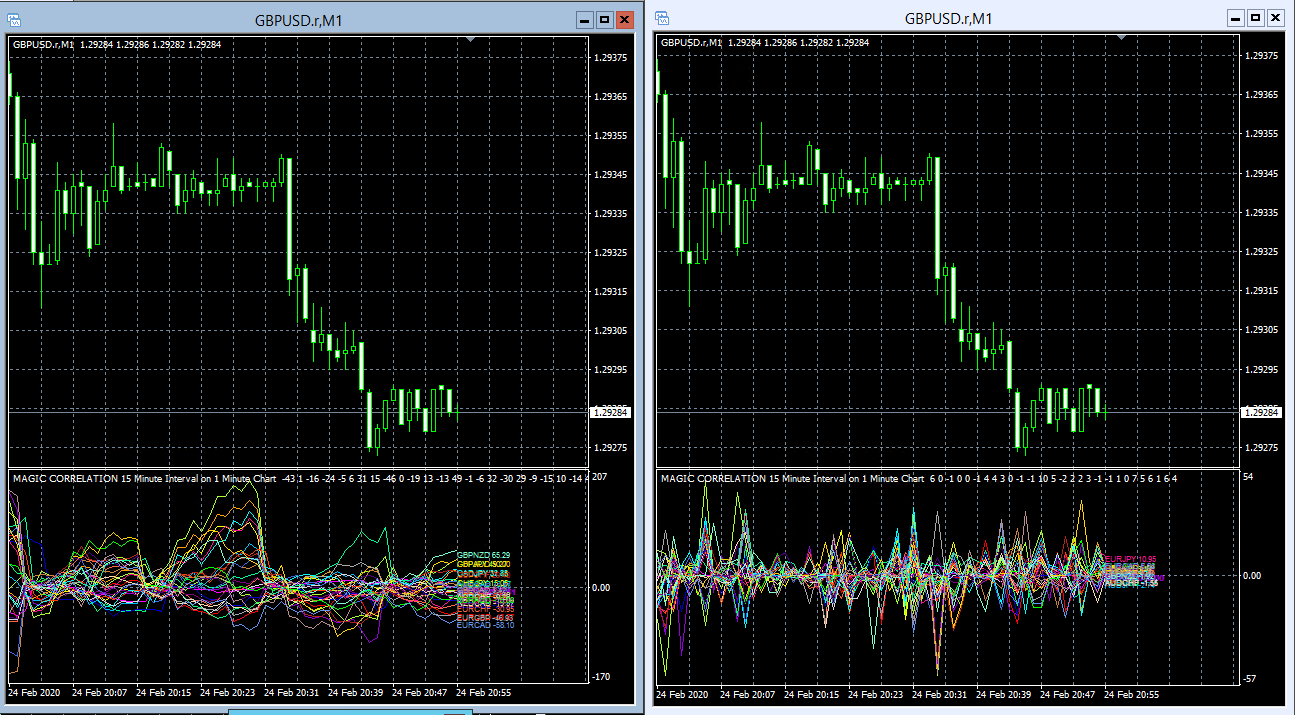Click the 1.29345 price level in left chart
The image size is (1295, 715).
pyautogui.click(x=612, y=175)
